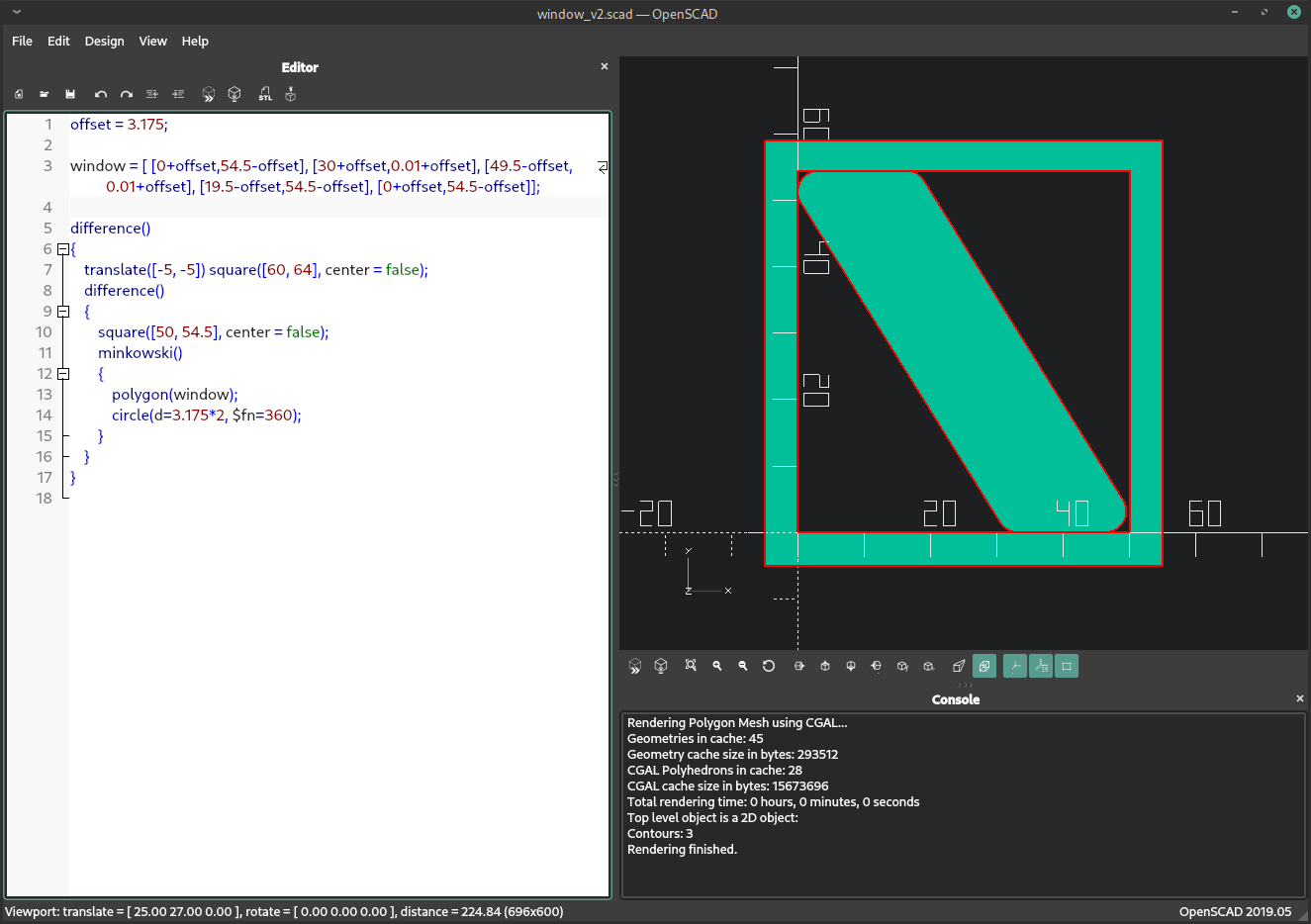
Task: Collapse the code fold at line 6
Action: [63, 249]
